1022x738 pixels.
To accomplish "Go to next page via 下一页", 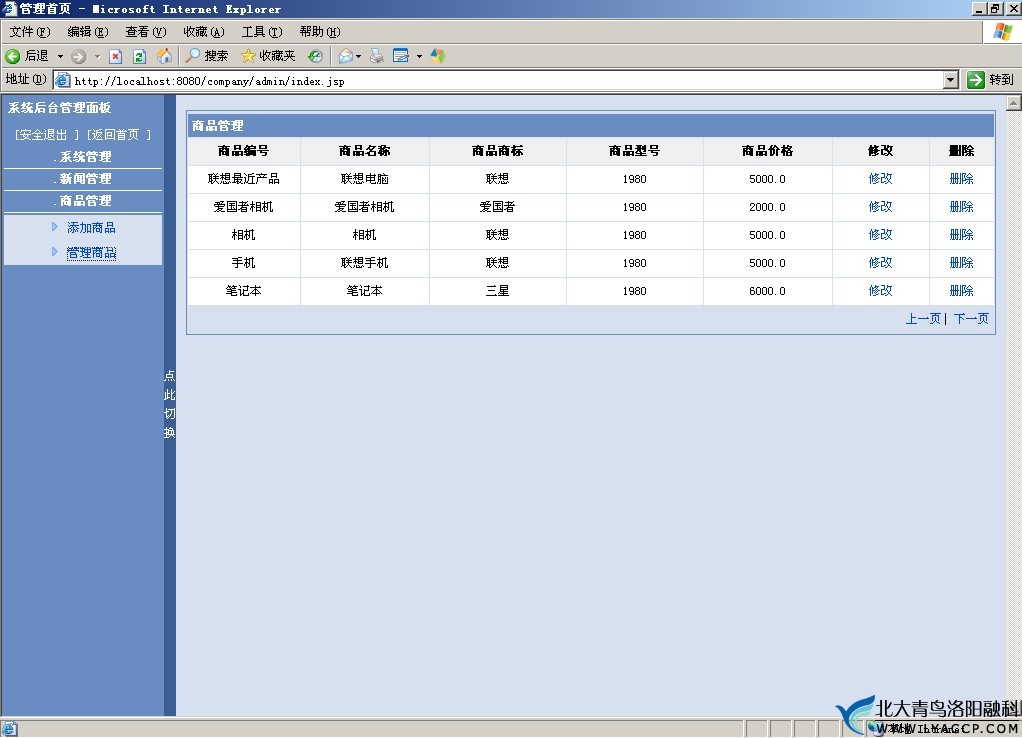I will pyautogui.click(x=971, y=319).
